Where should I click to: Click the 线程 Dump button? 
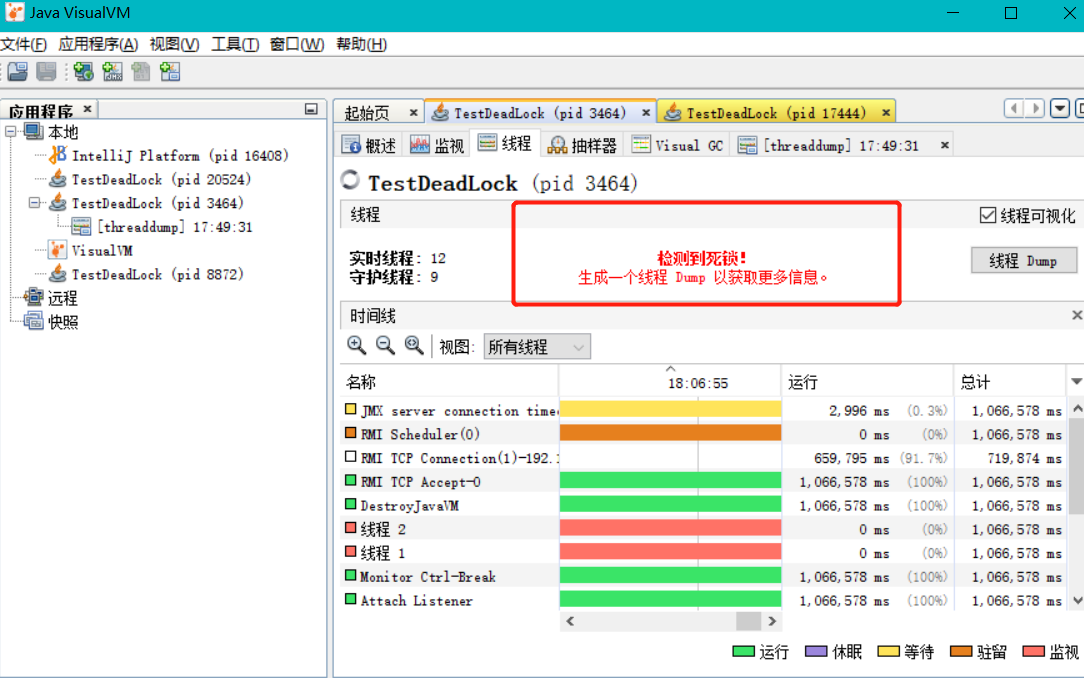click(1023, 261)
